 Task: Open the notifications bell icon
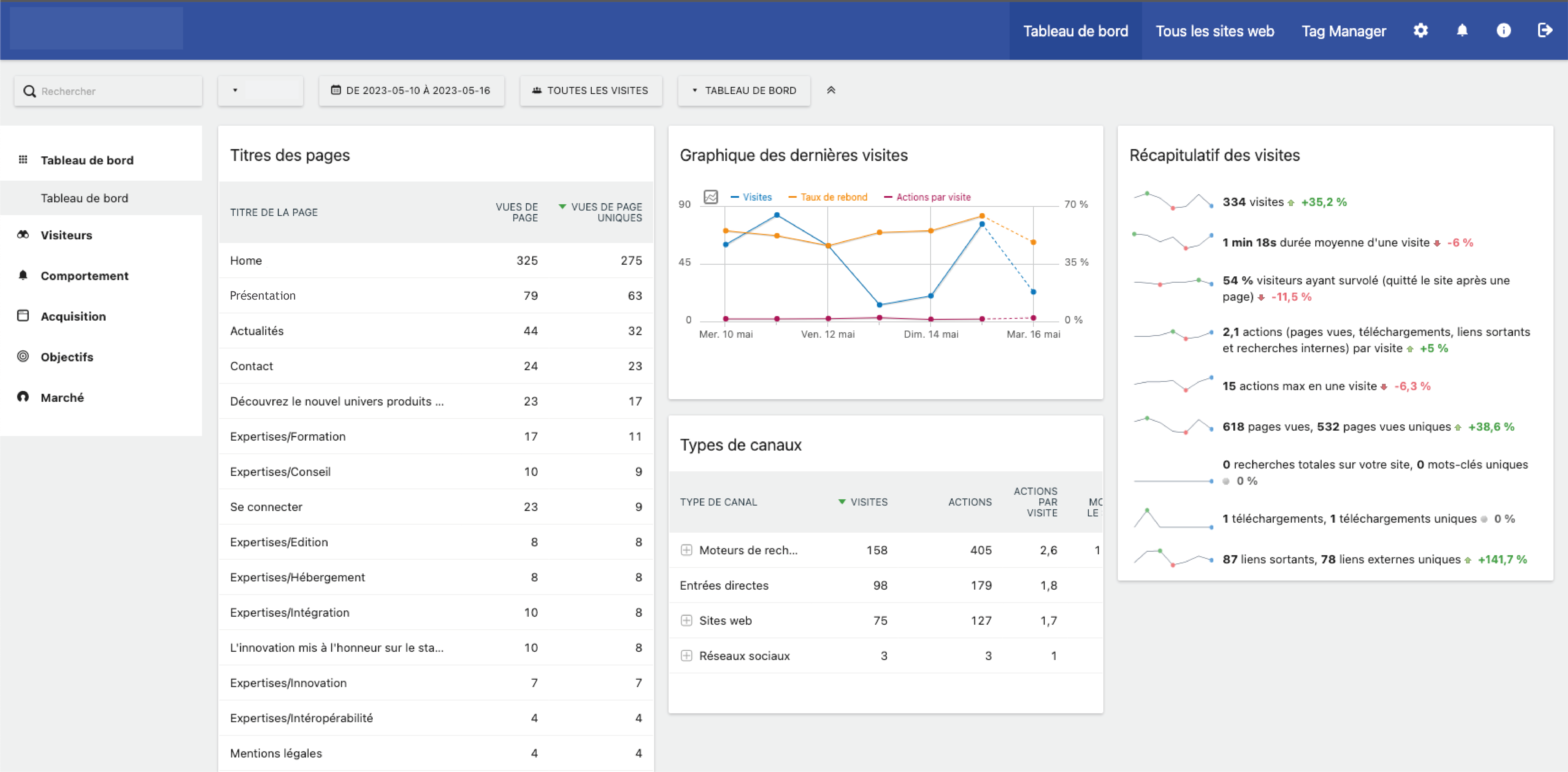1462,31
